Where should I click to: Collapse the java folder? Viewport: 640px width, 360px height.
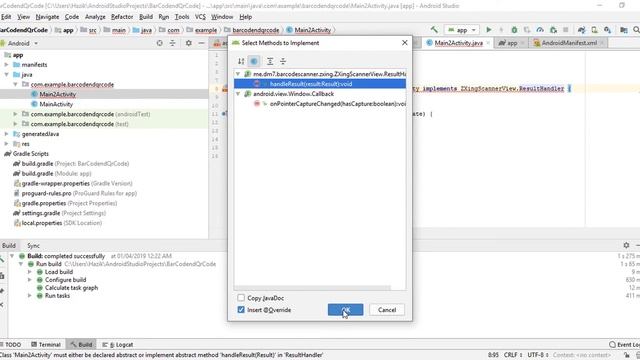(7, 74)
